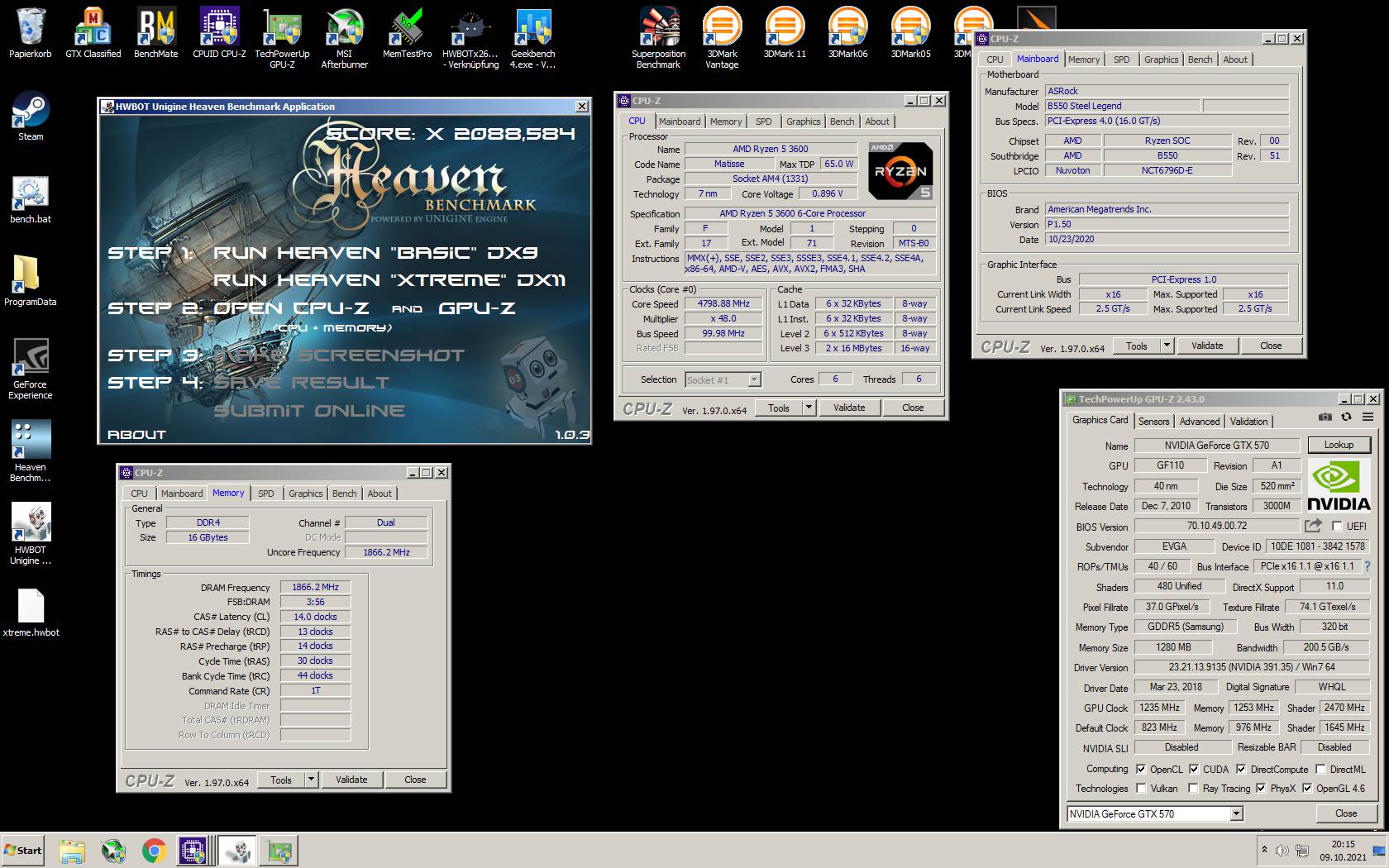
Task: Click Validate in the Mainboard CPU-Z window
Action: pos(1207,346)
